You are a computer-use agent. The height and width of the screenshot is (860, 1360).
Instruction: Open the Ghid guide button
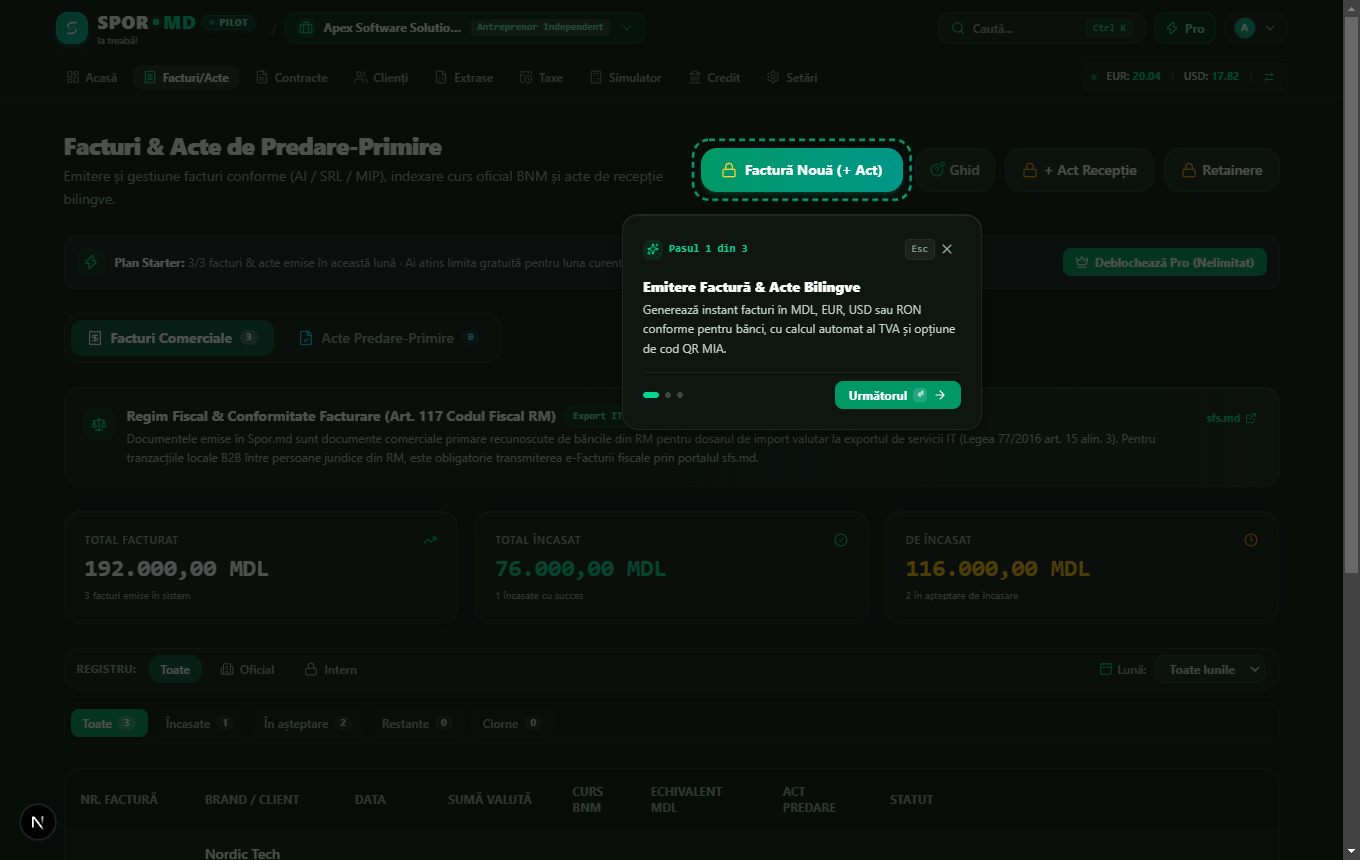pyautogui.click(x=955, y=170)
